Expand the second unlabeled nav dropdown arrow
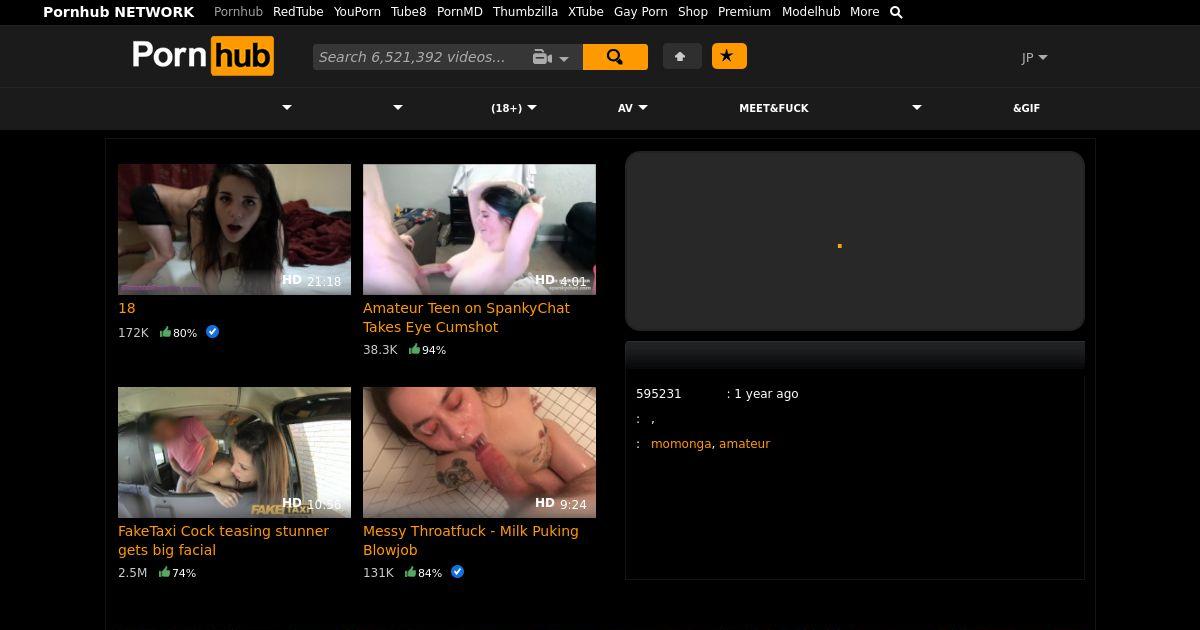 [x=398, y=107]
